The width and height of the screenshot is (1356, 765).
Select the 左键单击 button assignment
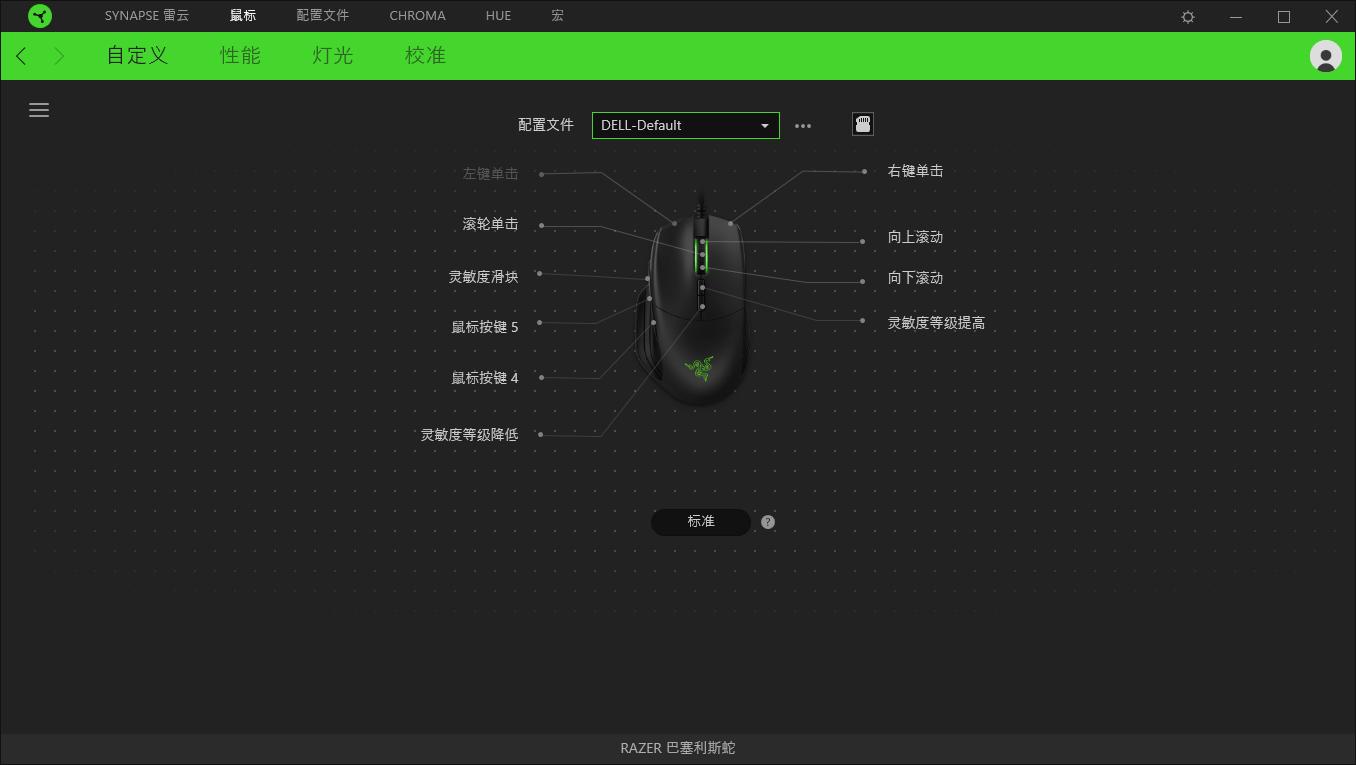click(490, 172)
